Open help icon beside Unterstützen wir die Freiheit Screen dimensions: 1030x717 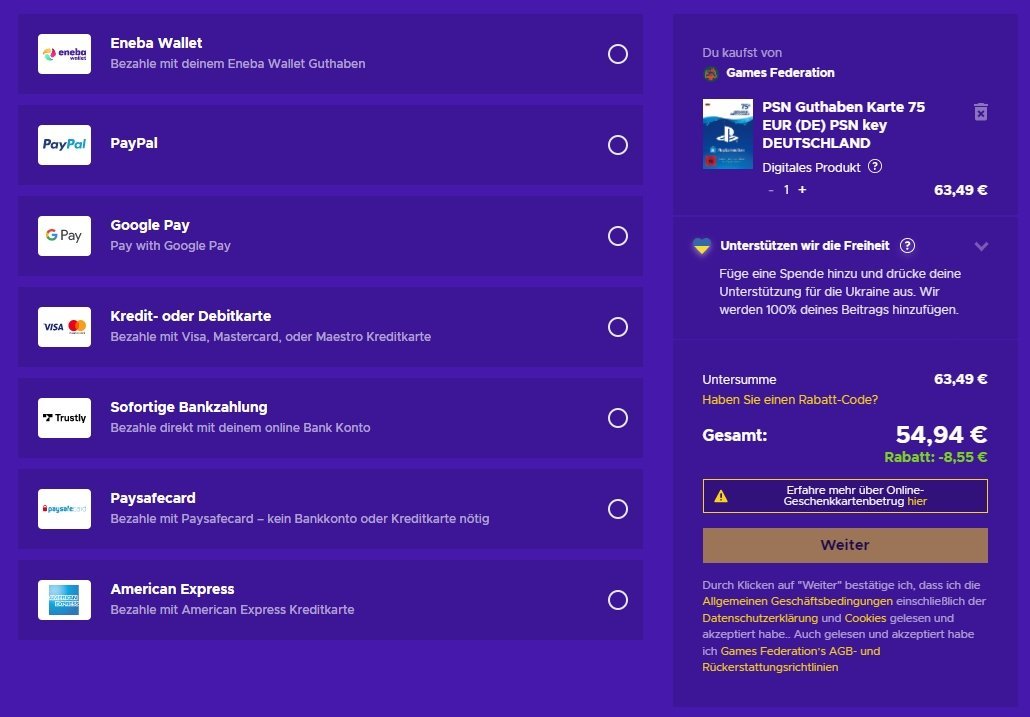click(x=907, y=246)
